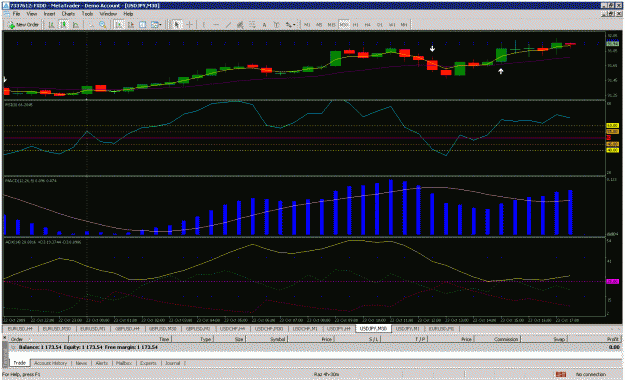Select the horizontal line drawing tool

(216, 25)
